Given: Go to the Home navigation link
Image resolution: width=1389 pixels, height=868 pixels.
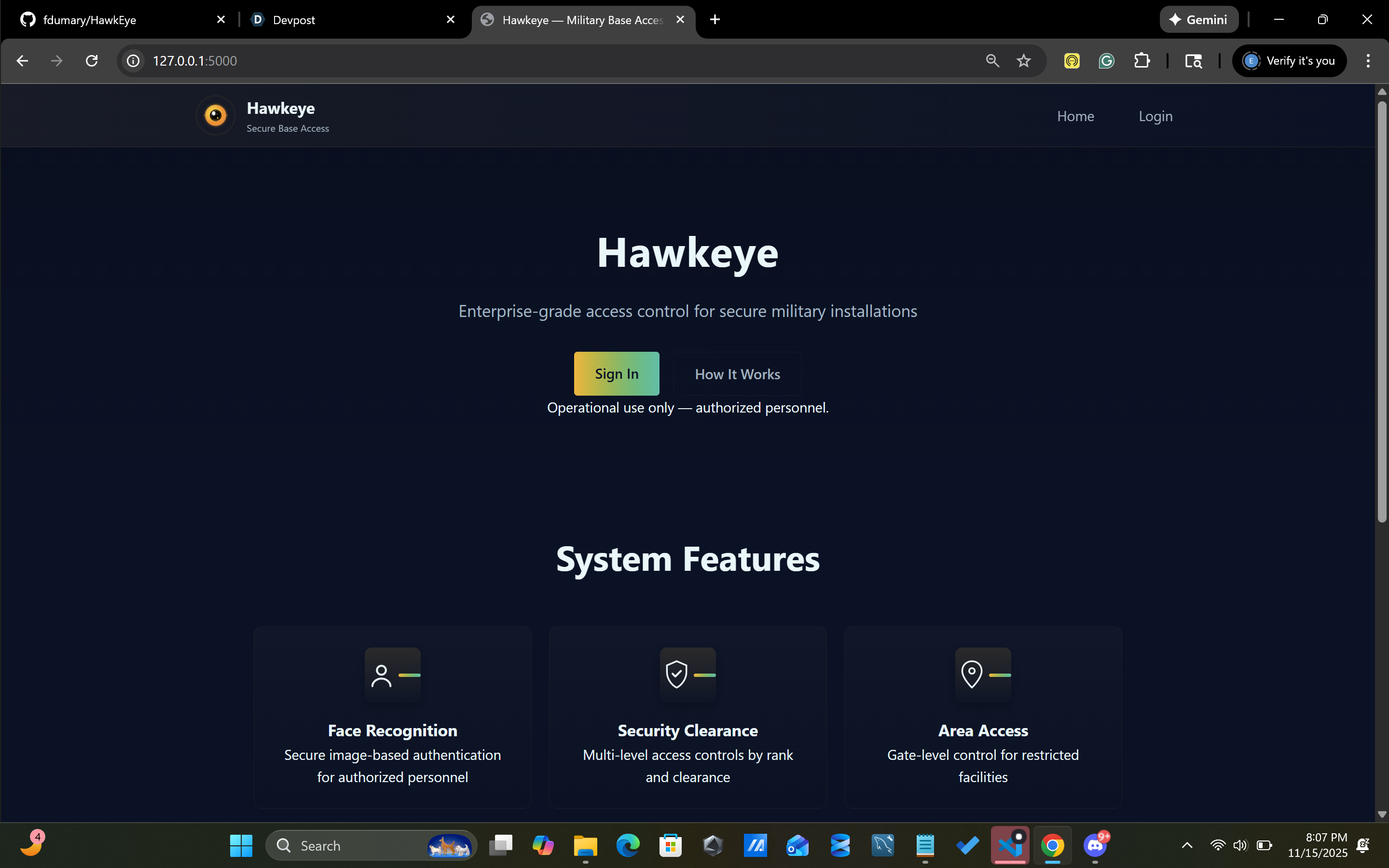Looking at the screenshot, I should (x=1075, y=117).
